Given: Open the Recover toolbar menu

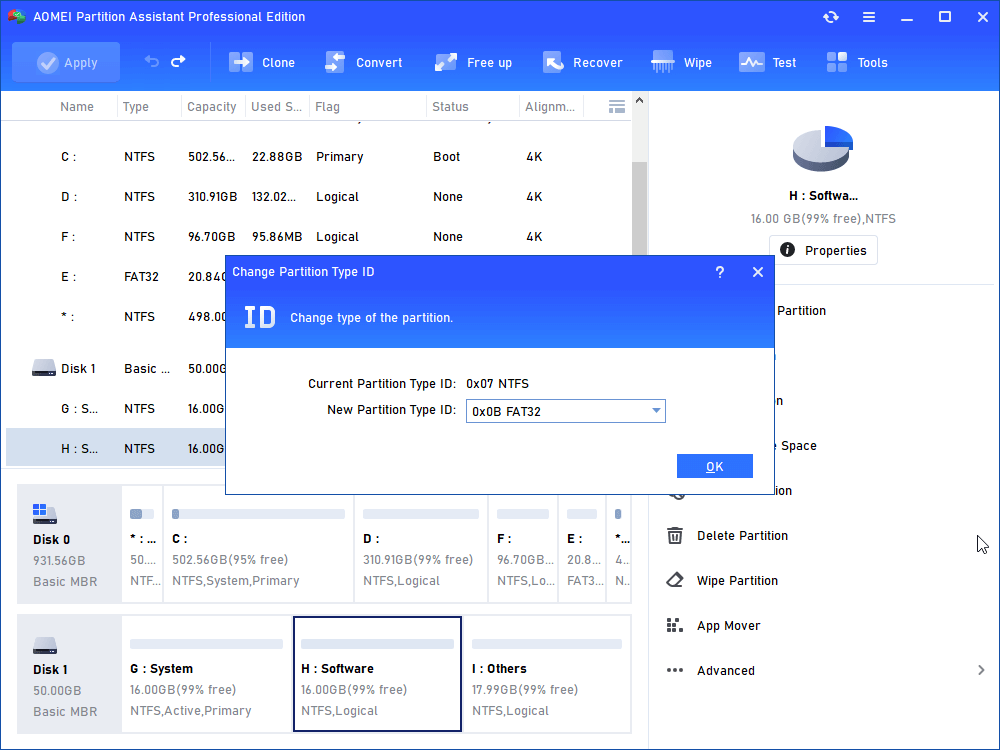Looking at the screenshot, I should click(x=582, y=62).
